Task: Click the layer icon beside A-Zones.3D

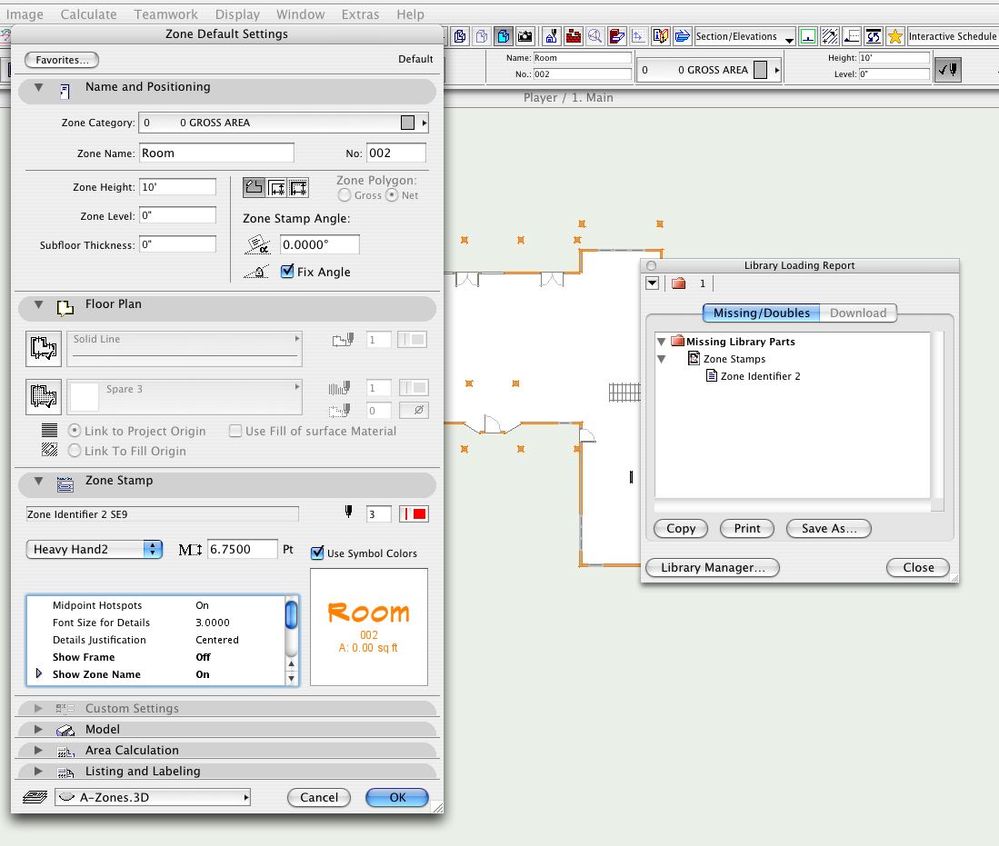Action: [35, 797]
